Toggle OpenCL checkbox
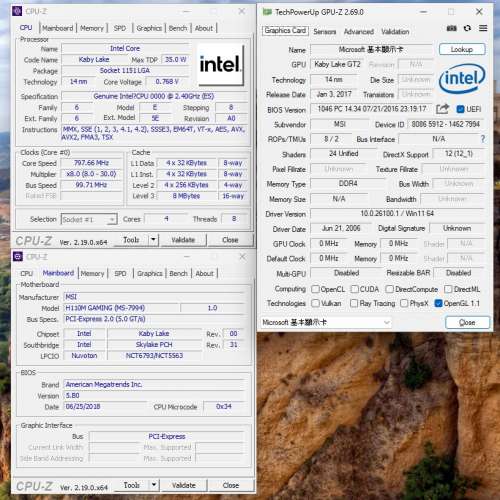This screenshot has height=500, width=500. (x=315, y=289)
